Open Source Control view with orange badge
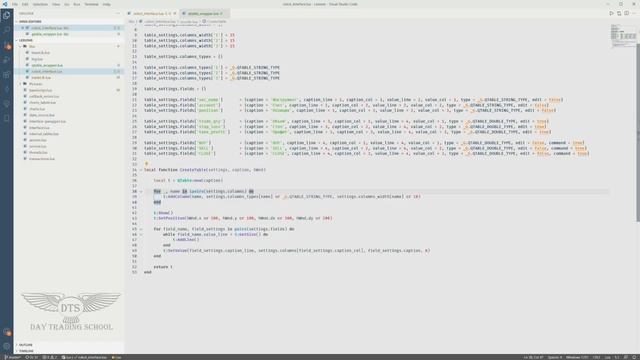The width and height of the screenshot is (640, 360). pyautogui.click(x=7, y=45)
